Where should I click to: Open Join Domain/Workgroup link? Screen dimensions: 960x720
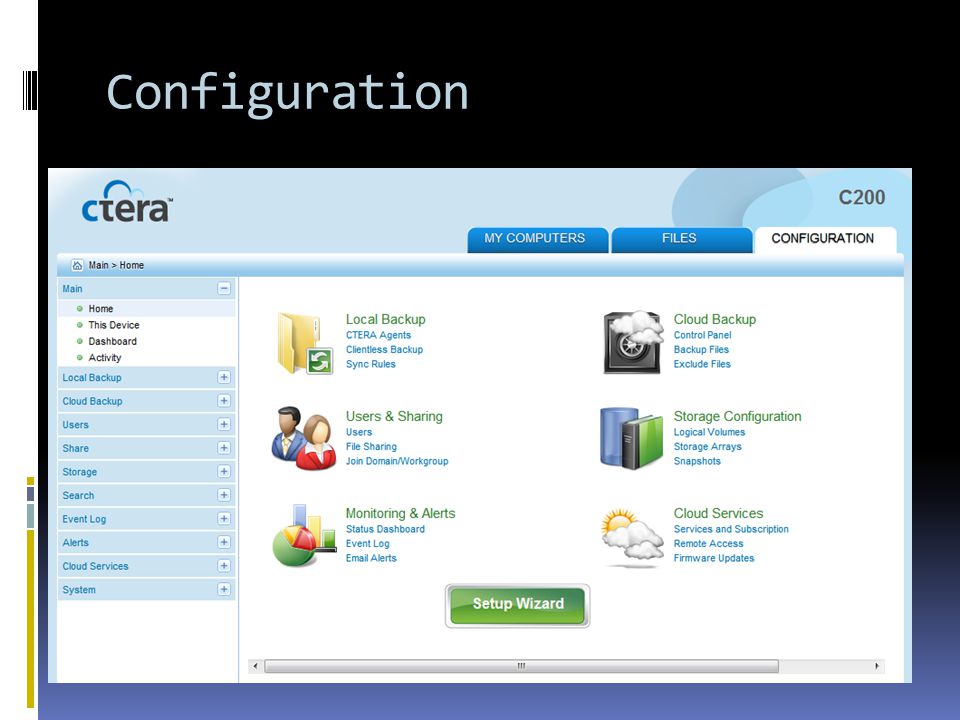pyautogui.click(x=397, y=461)
